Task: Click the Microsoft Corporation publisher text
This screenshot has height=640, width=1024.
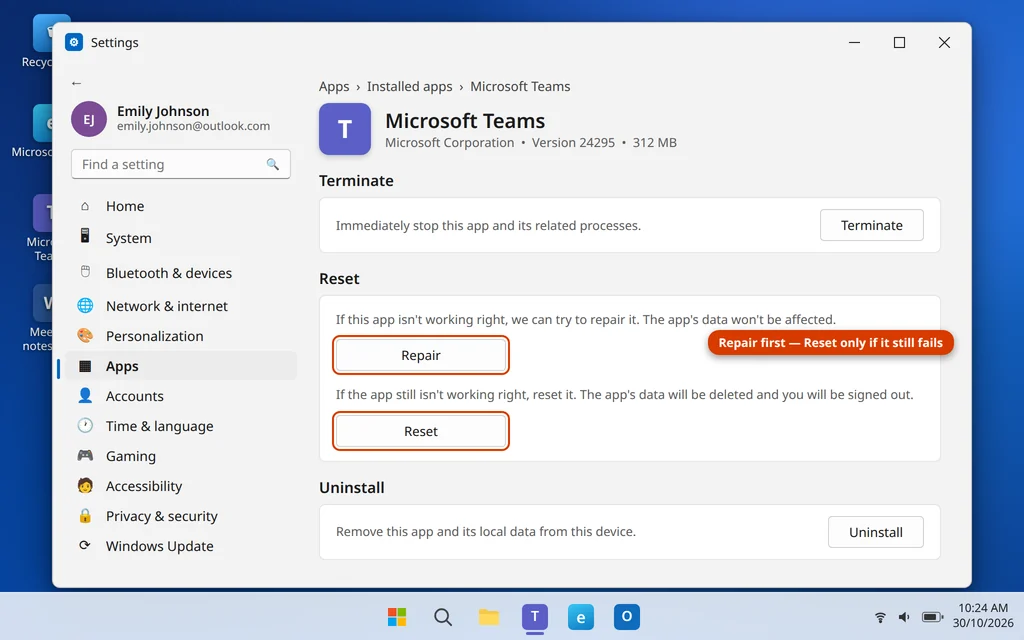Action: (449, 142)
